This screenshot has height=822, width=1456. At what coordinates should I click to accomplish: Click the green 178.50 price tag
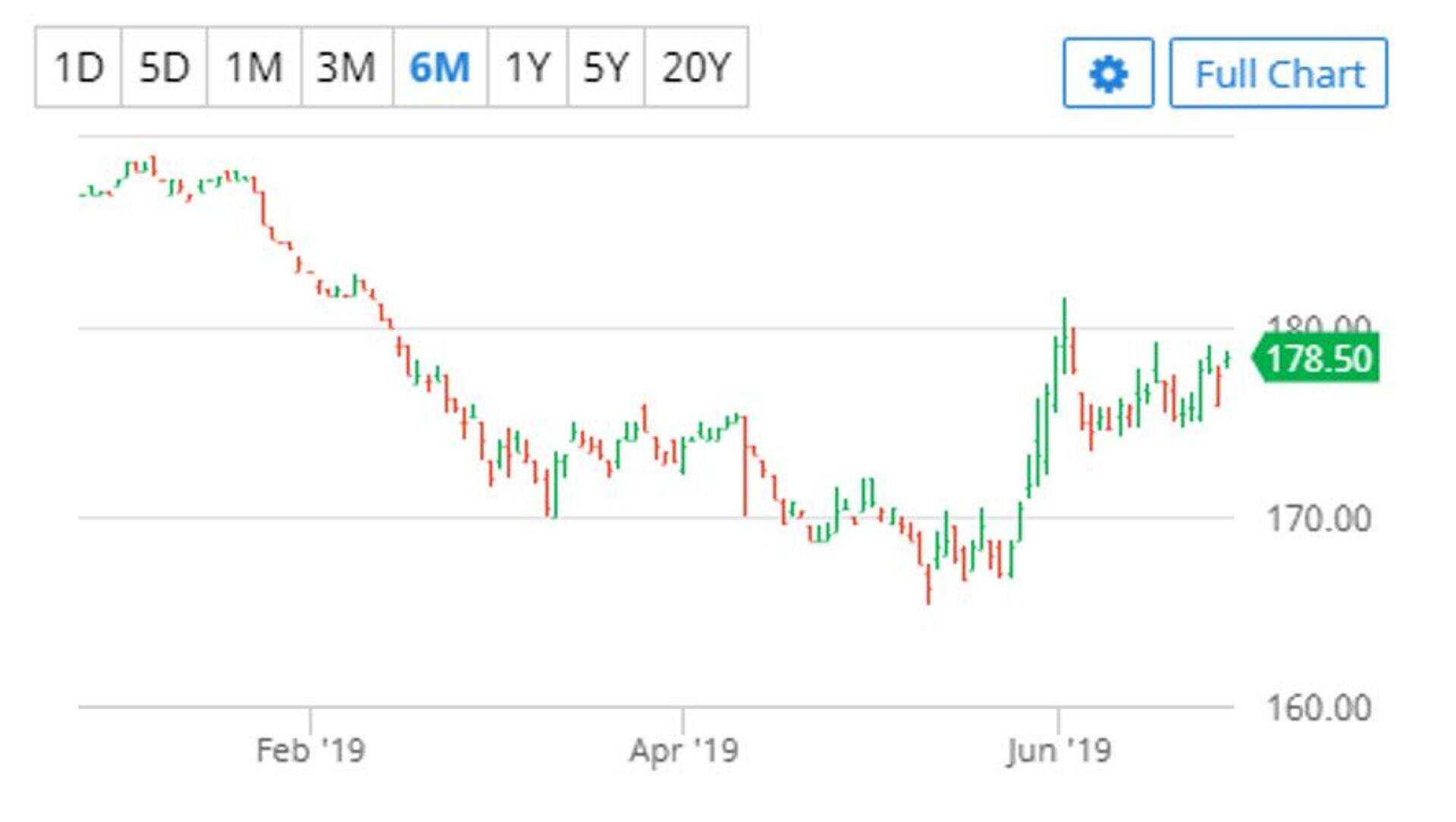[x=1318, y=359]
